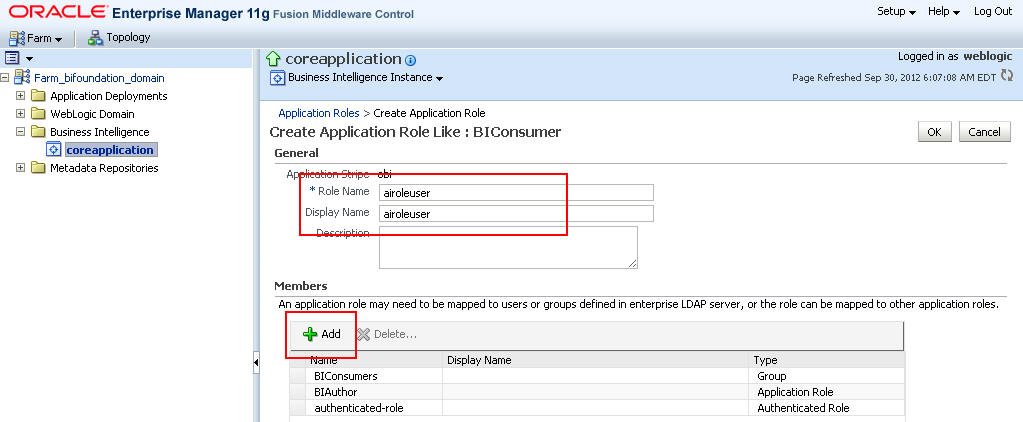Click the coreapplication info icon

(410, 61)
